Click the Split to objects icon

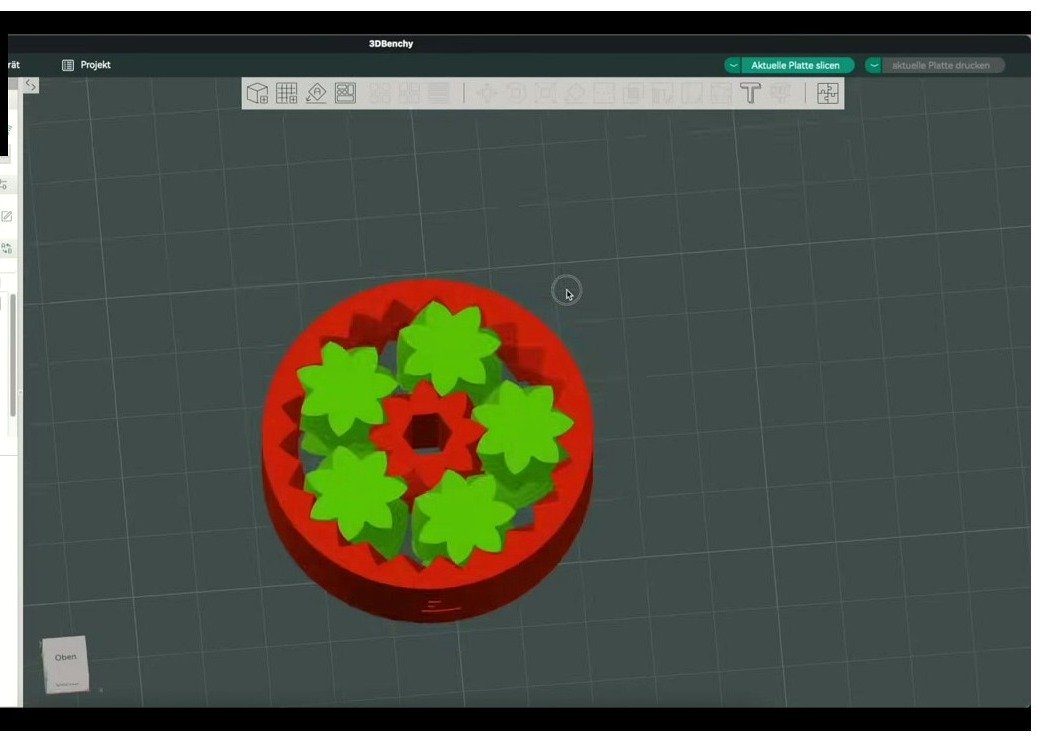[x=380, y=93]
